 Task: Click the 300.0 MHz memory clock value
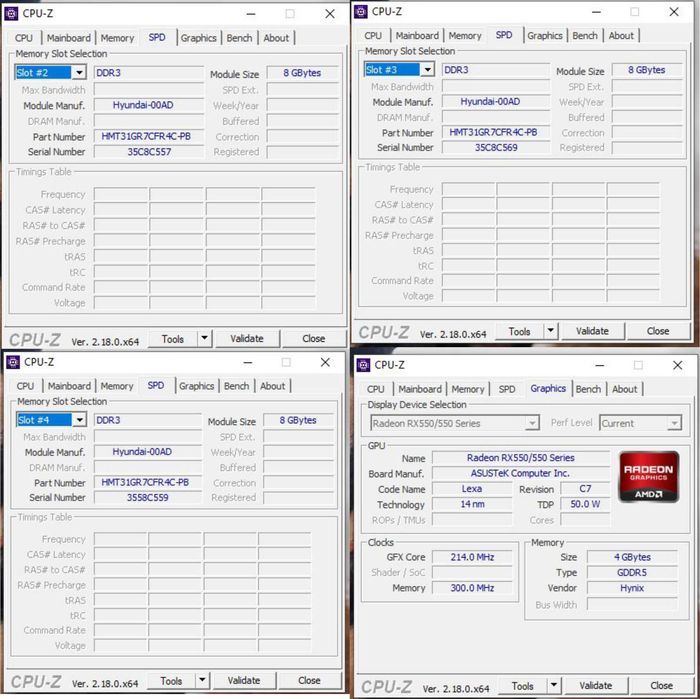tap(472, 588)
